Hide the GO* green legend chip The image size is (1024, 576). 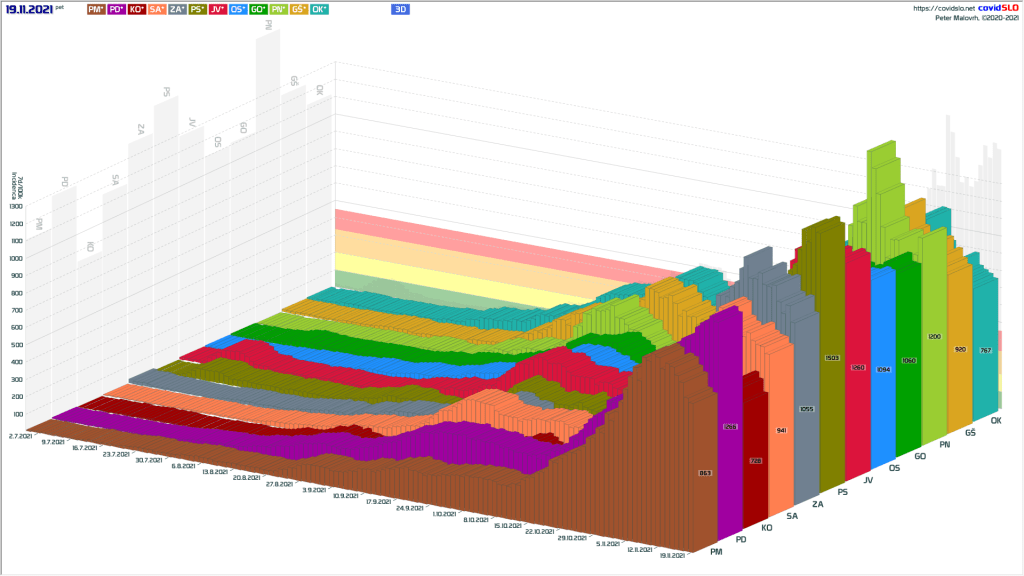pos(259,9)
